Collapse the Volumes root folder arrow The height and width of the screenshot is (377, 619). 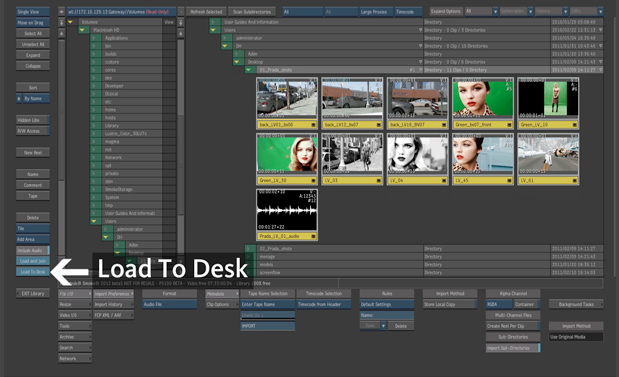71,22
